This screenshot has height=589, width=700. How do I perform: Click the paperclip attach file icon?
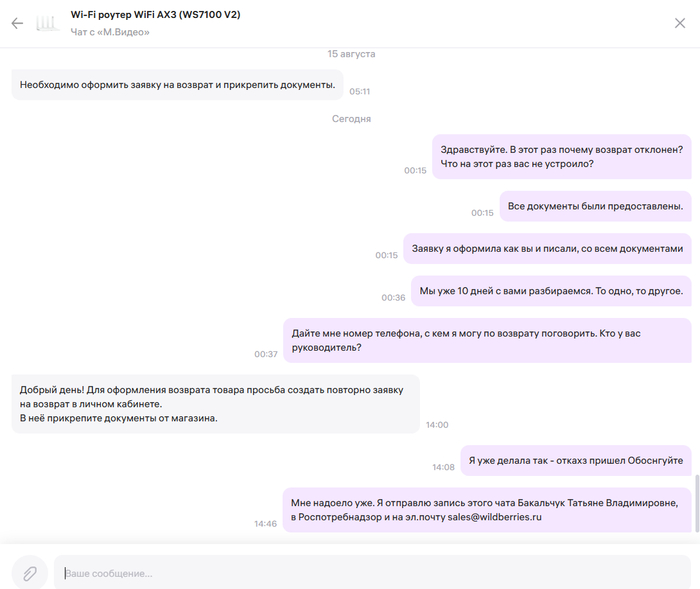pos(30,572)
